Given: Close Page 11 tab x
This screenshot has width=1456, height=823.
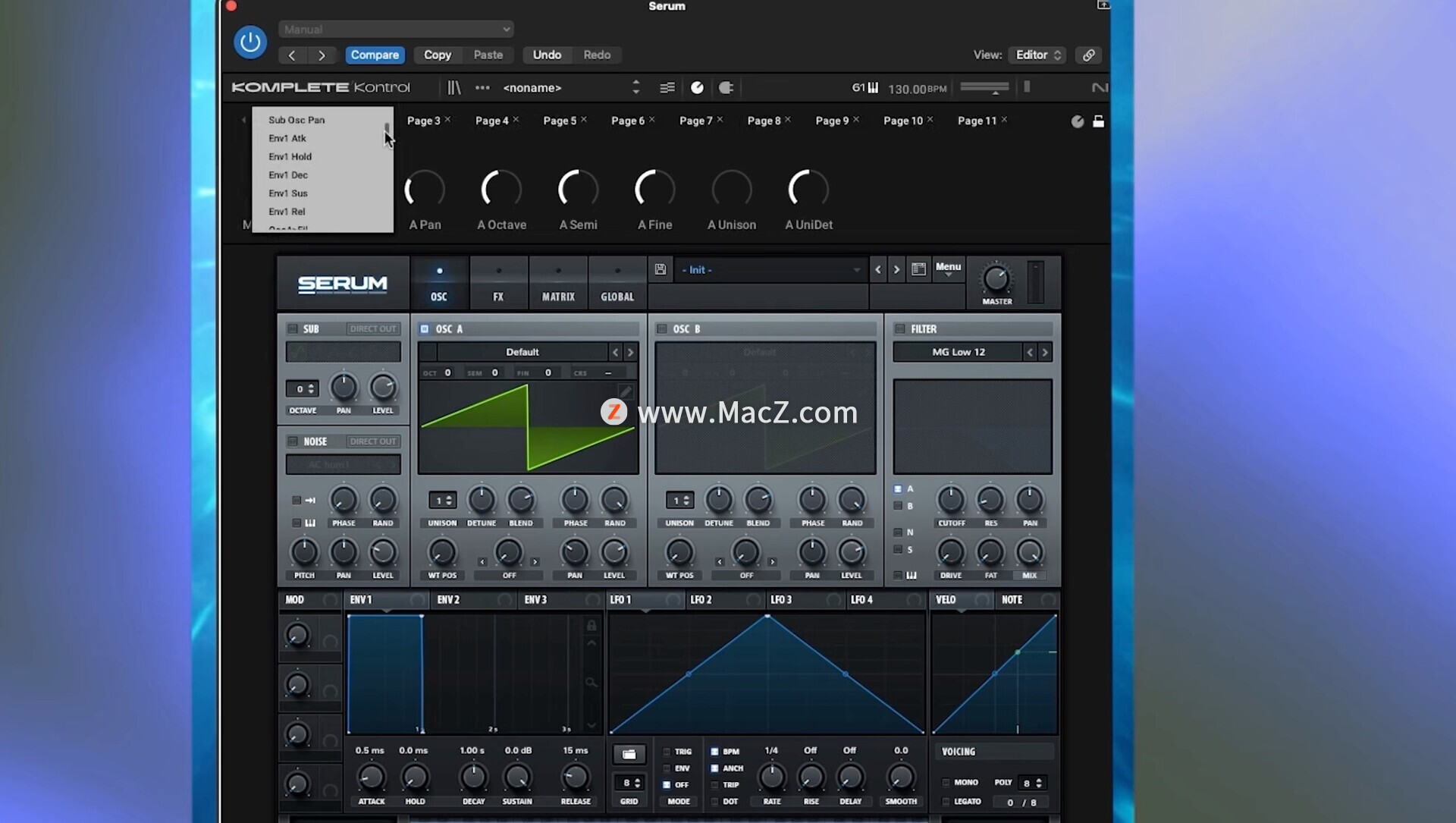Looking at the screenshot, I should (x=1004, y=120).
